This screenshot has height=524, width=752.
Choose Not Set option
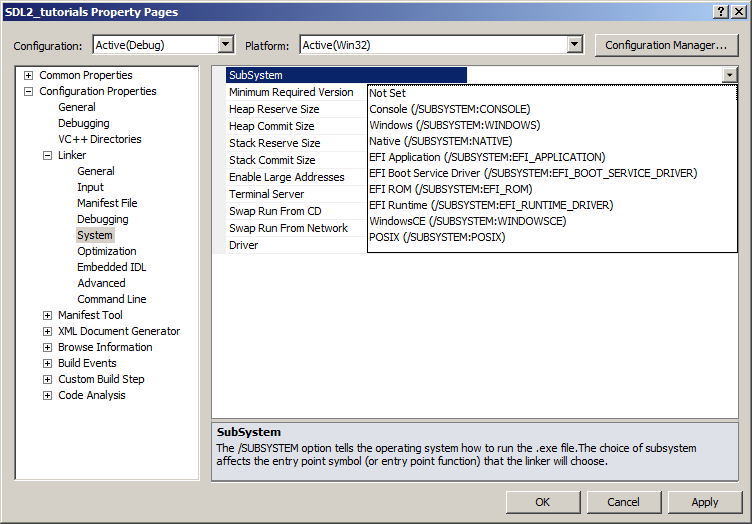[x=552, y=93]
